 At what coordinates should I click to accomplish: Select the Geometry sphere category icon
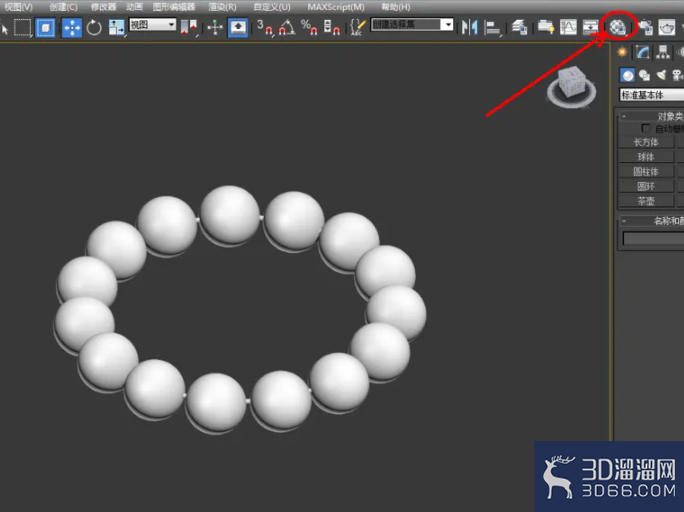627,75
